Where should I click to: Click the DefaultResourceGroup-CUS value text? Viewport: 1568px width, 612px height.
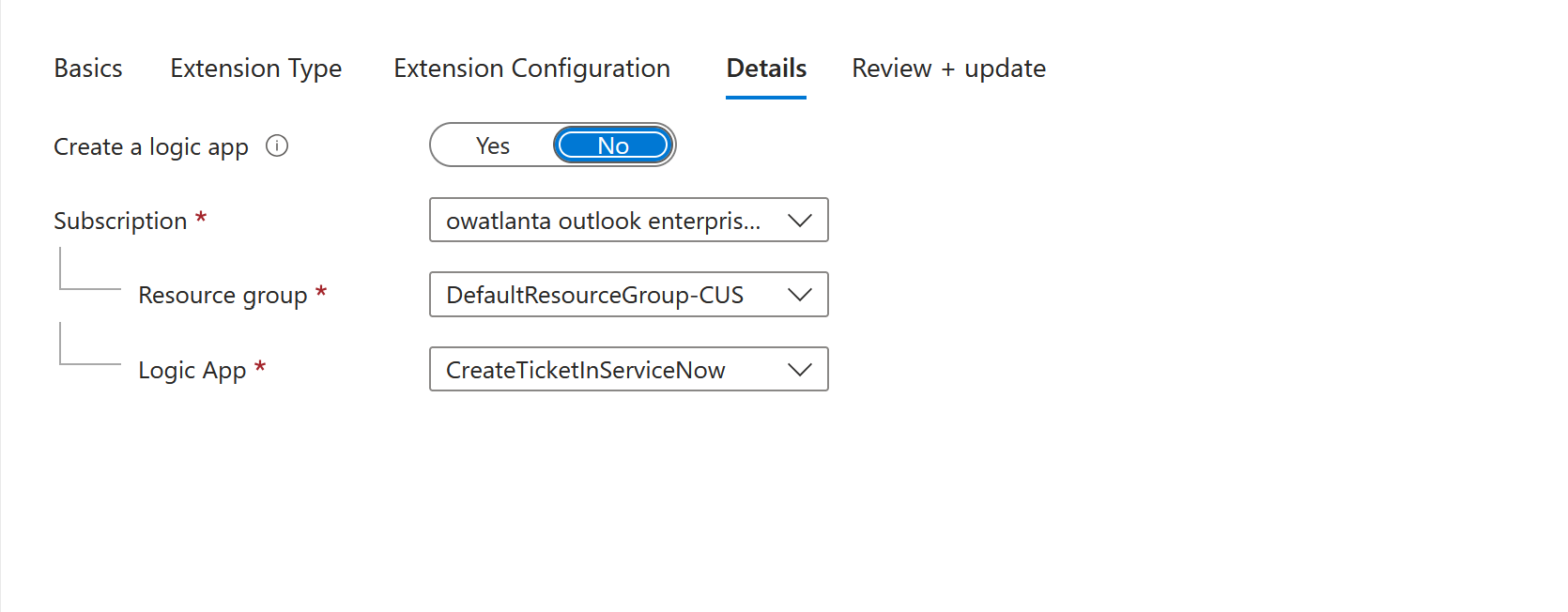tap(594, 295)
